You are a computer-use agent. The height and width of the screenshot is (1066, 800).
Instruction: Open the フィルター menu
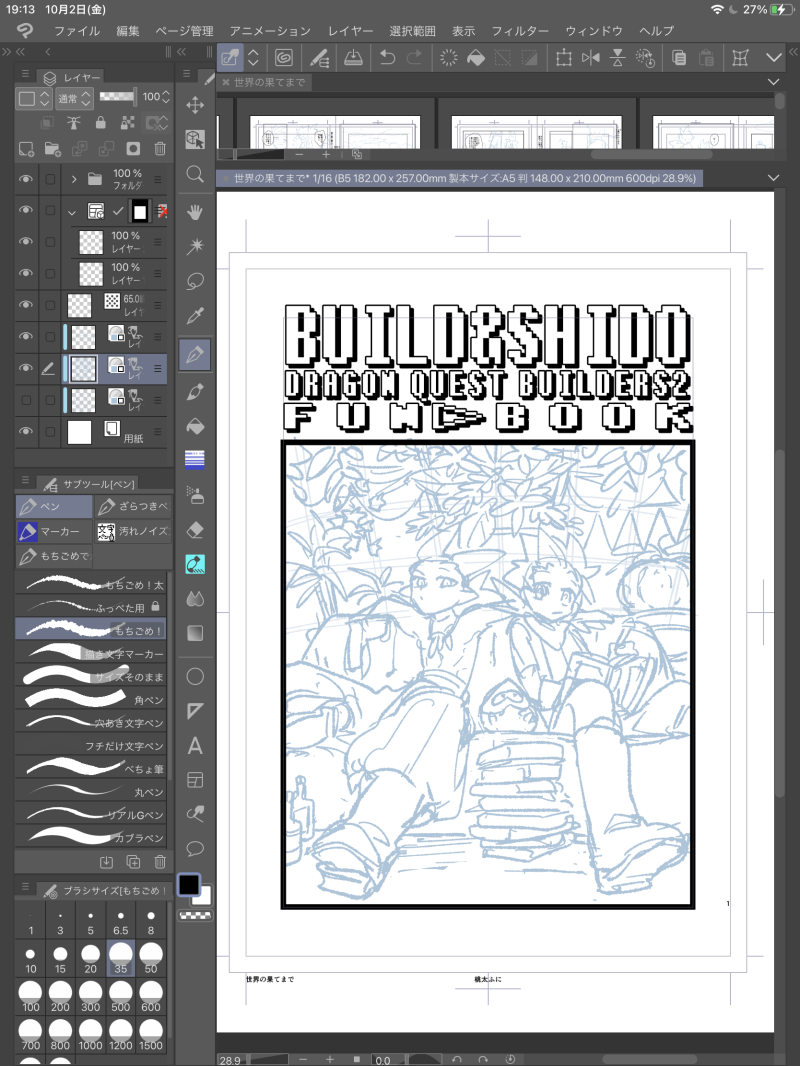coord(520,31)
